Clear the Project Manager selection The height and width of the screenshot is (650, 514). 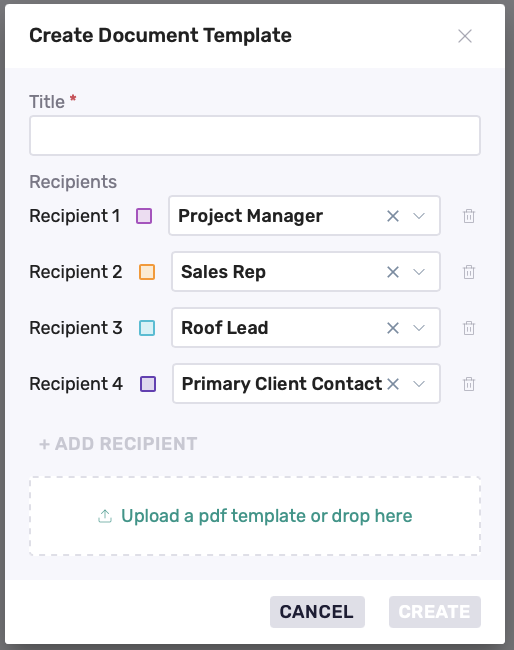393,216
